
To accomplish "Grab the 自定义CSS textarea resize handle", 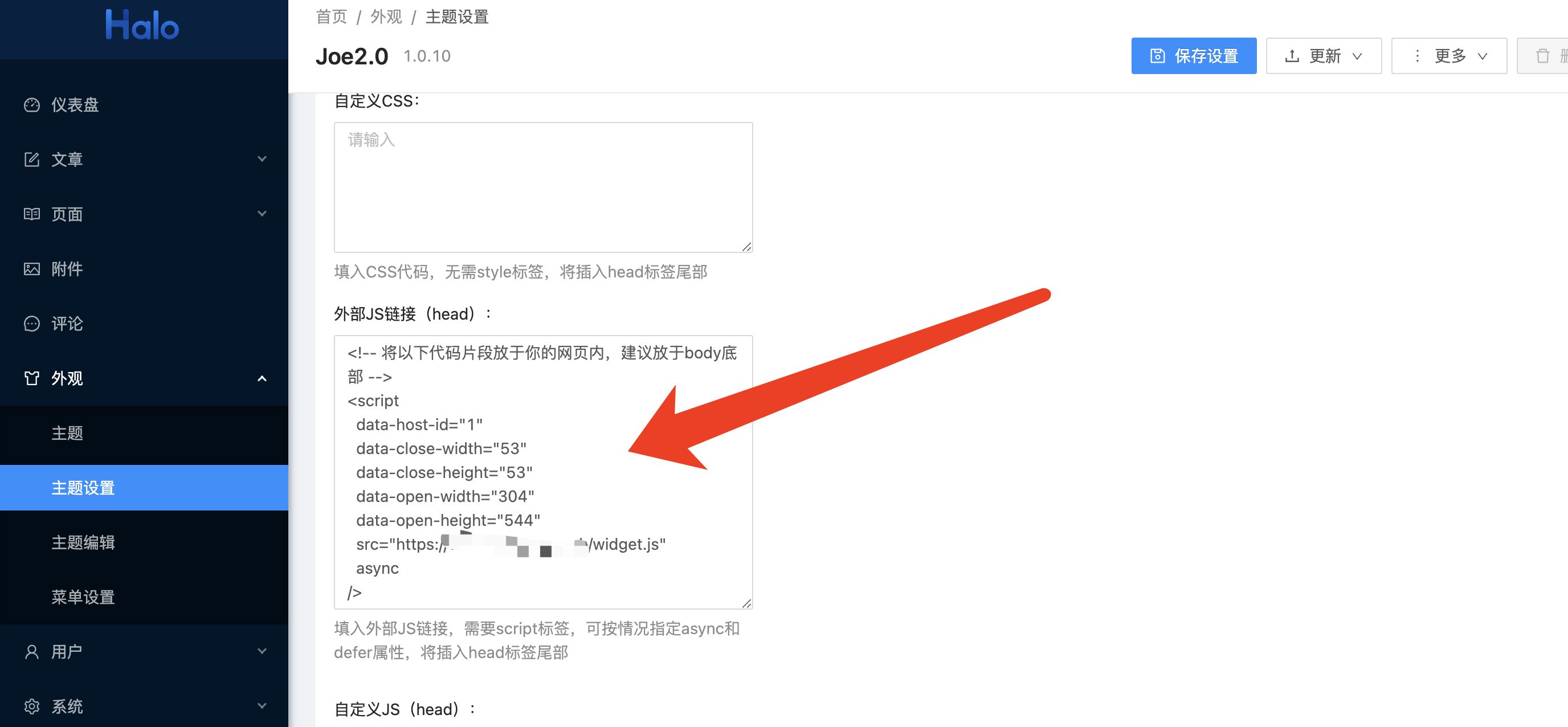I will coord(746,247).
